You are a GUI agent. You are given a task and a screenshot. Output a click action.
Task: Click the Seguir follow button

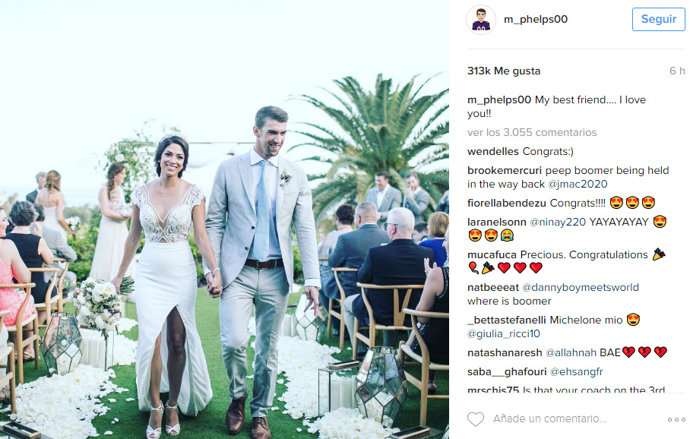tap(658, 19)
